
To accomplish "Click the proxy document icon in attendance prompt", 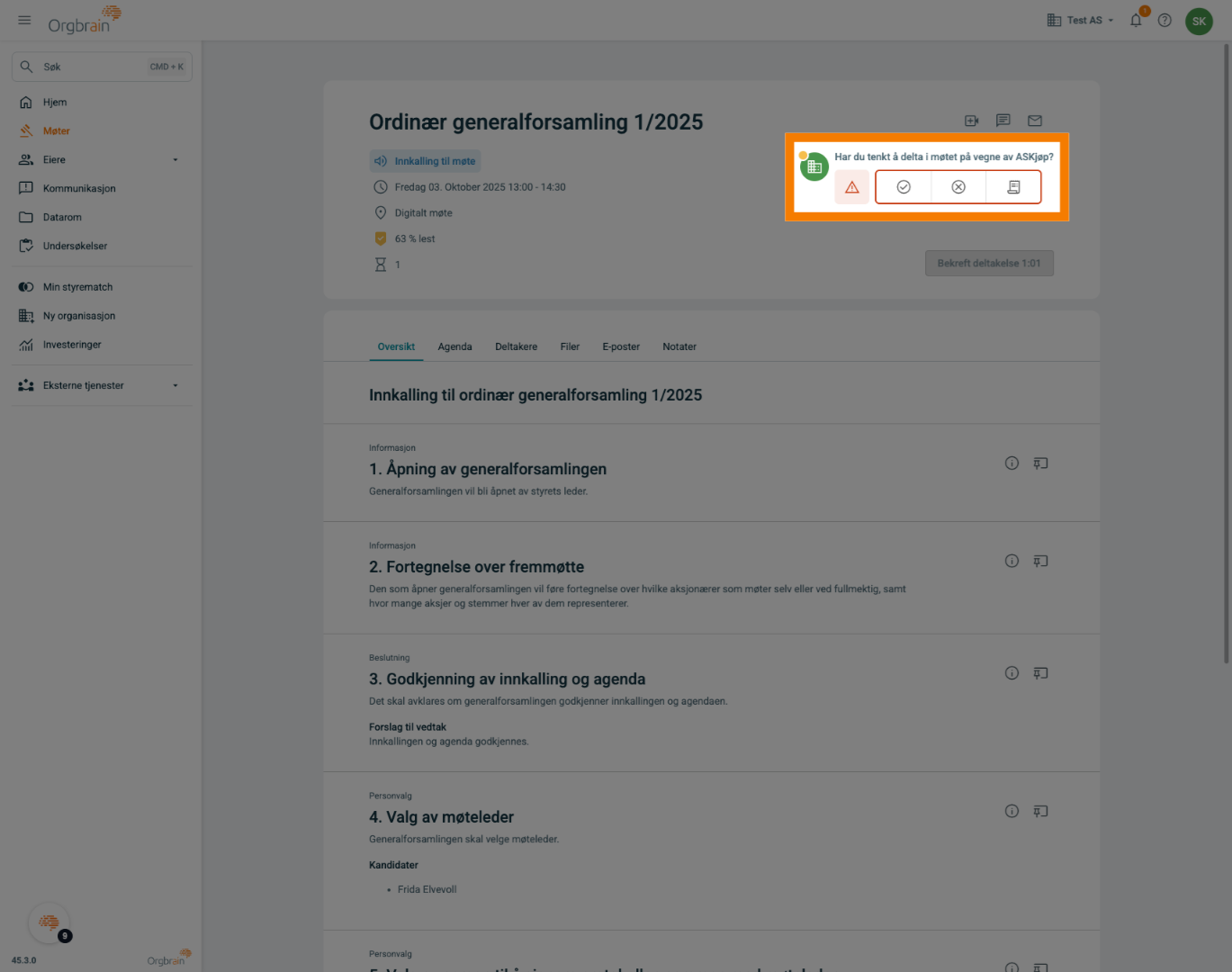I will point(1013,187).
